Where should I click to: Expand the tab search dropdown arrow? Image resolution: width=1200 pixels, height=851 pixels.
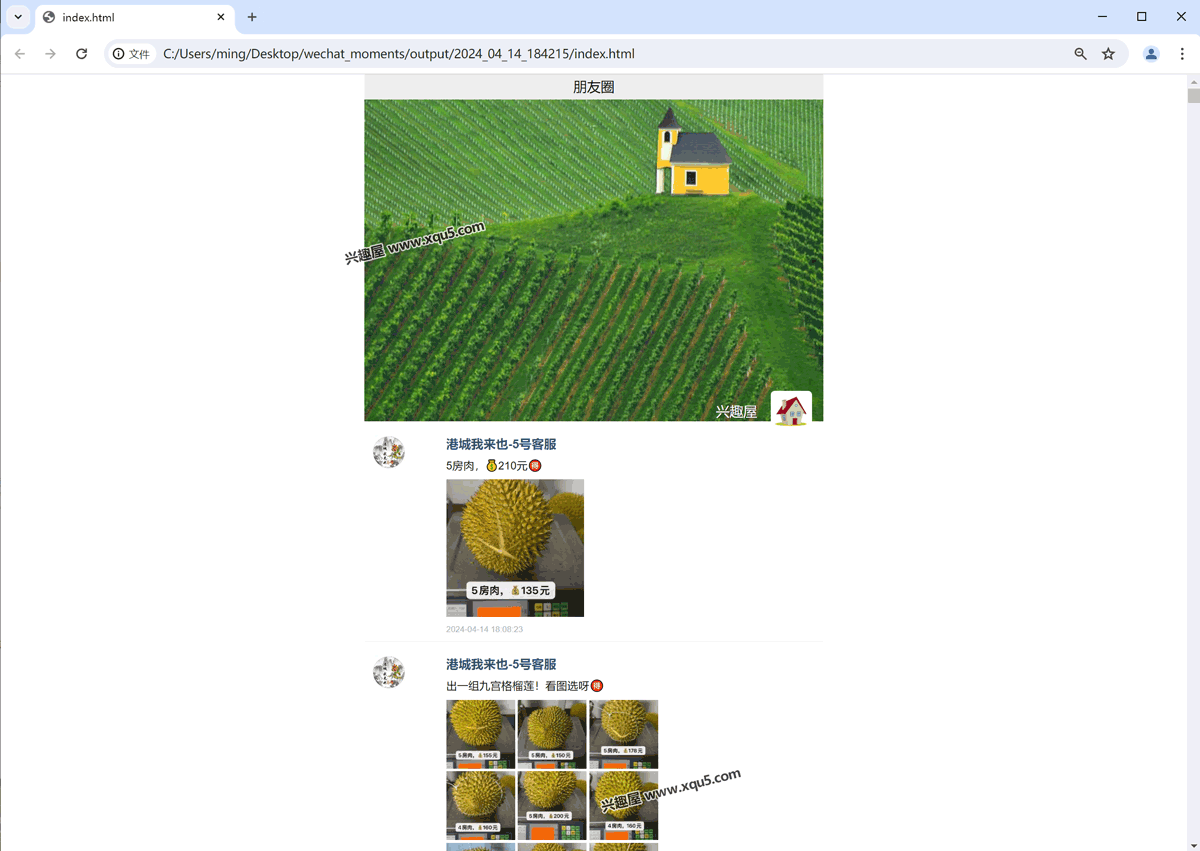pos(18,17)
